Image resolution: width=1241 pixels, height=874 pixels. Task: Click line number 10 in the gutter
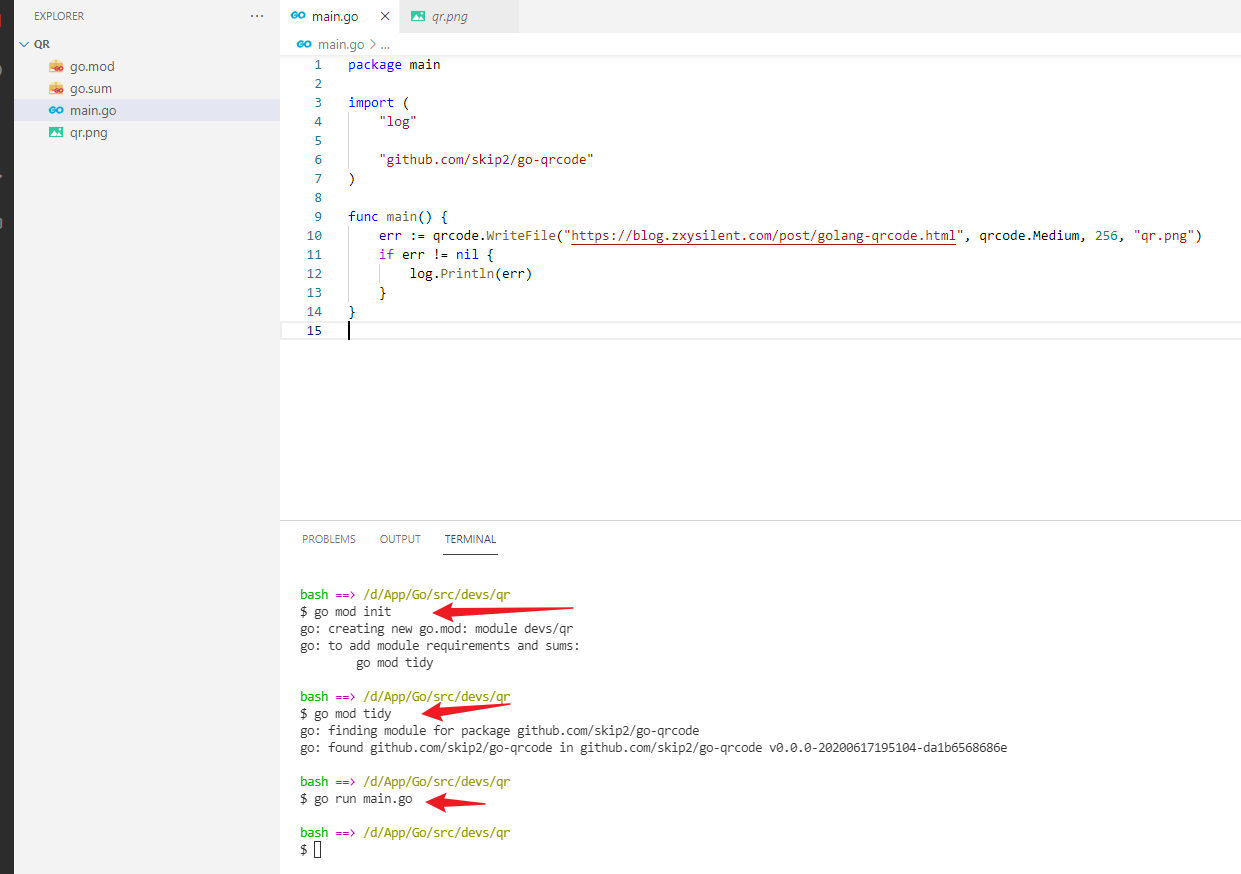coord(314,236)
